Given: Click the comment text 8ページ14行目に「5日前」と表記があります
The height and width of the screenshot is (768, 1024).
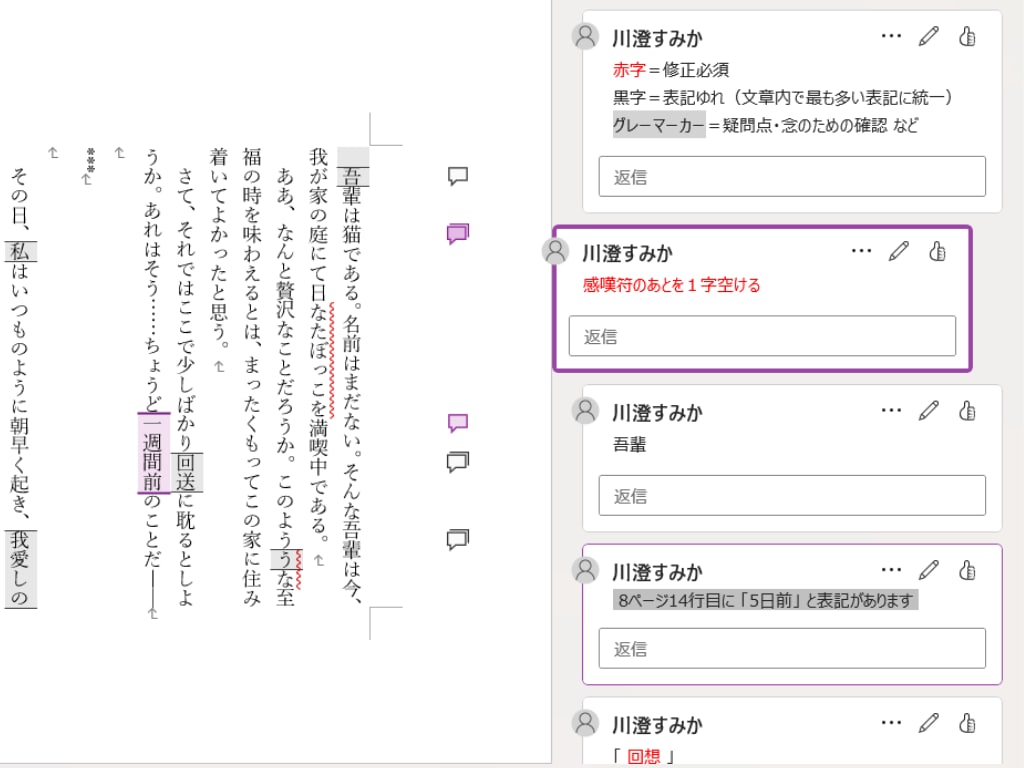Looking at the screenshot, I should (x=765, y=600).
